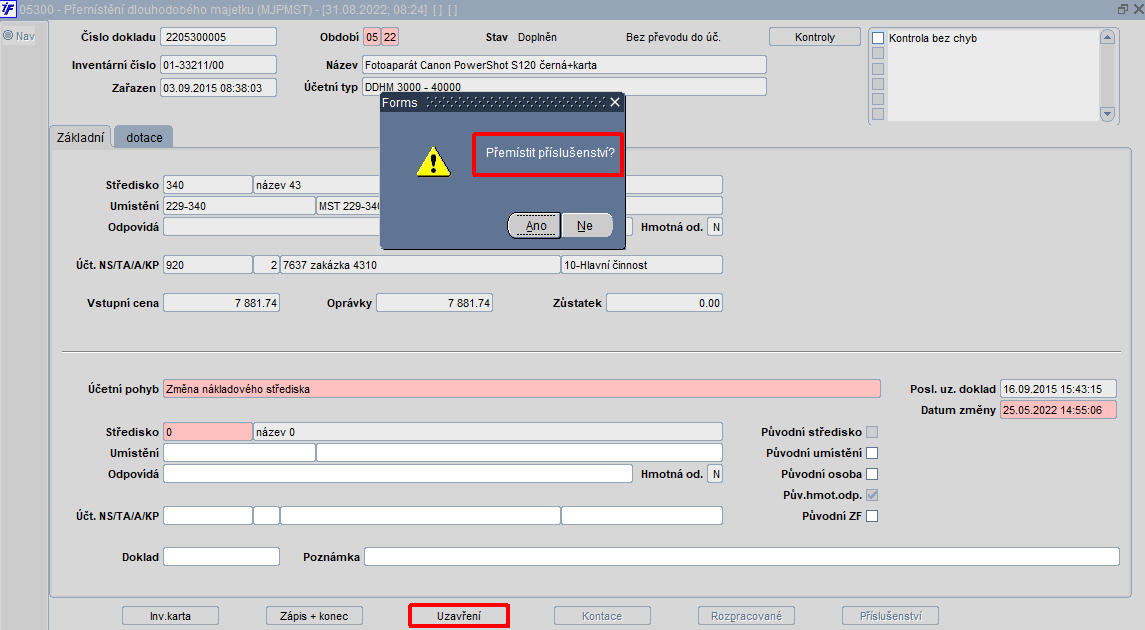Click the empty new Umístění code field

240,453
